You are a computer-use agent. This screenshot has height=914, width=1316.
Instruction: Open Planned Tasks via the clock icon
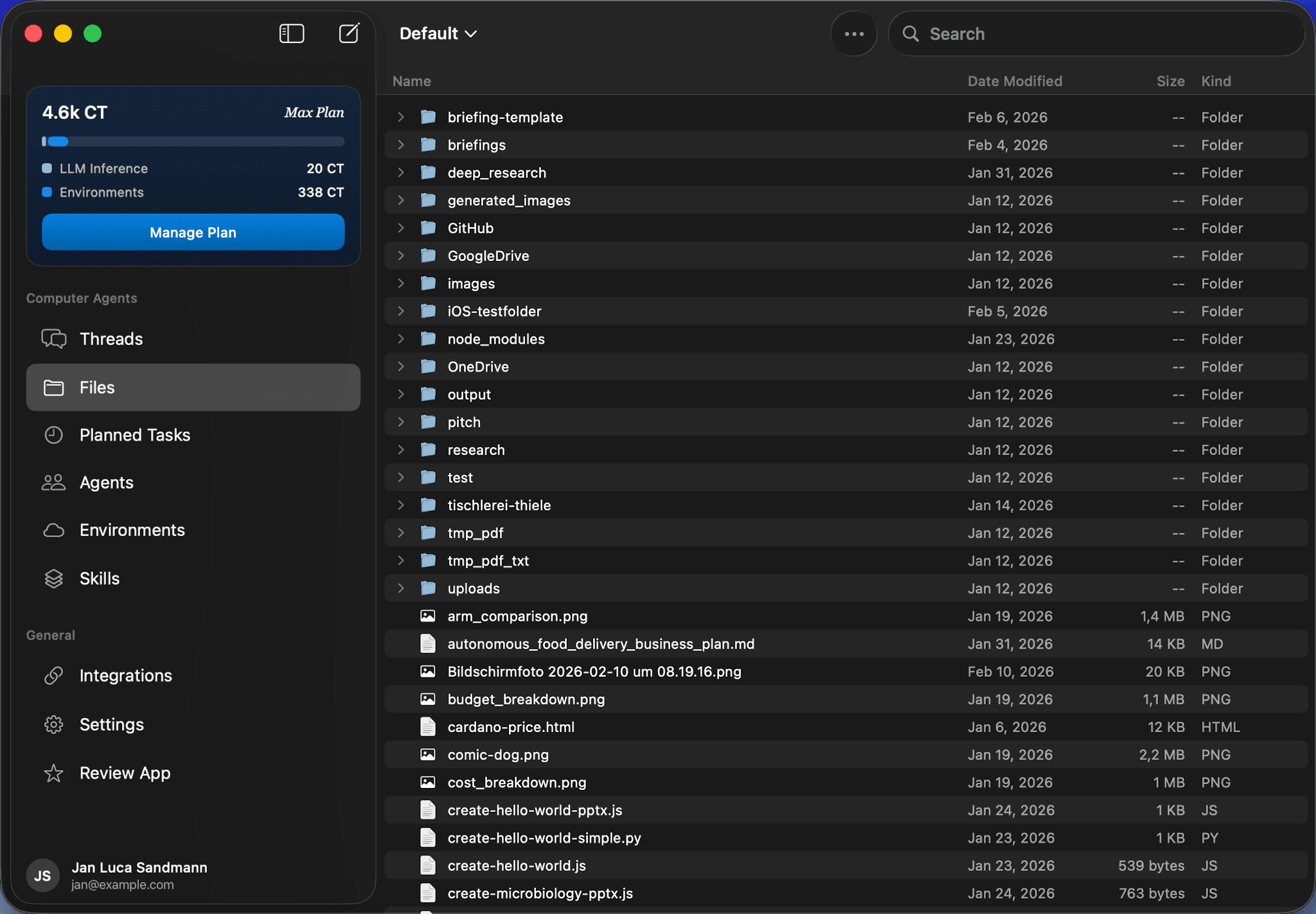[54, 435]
